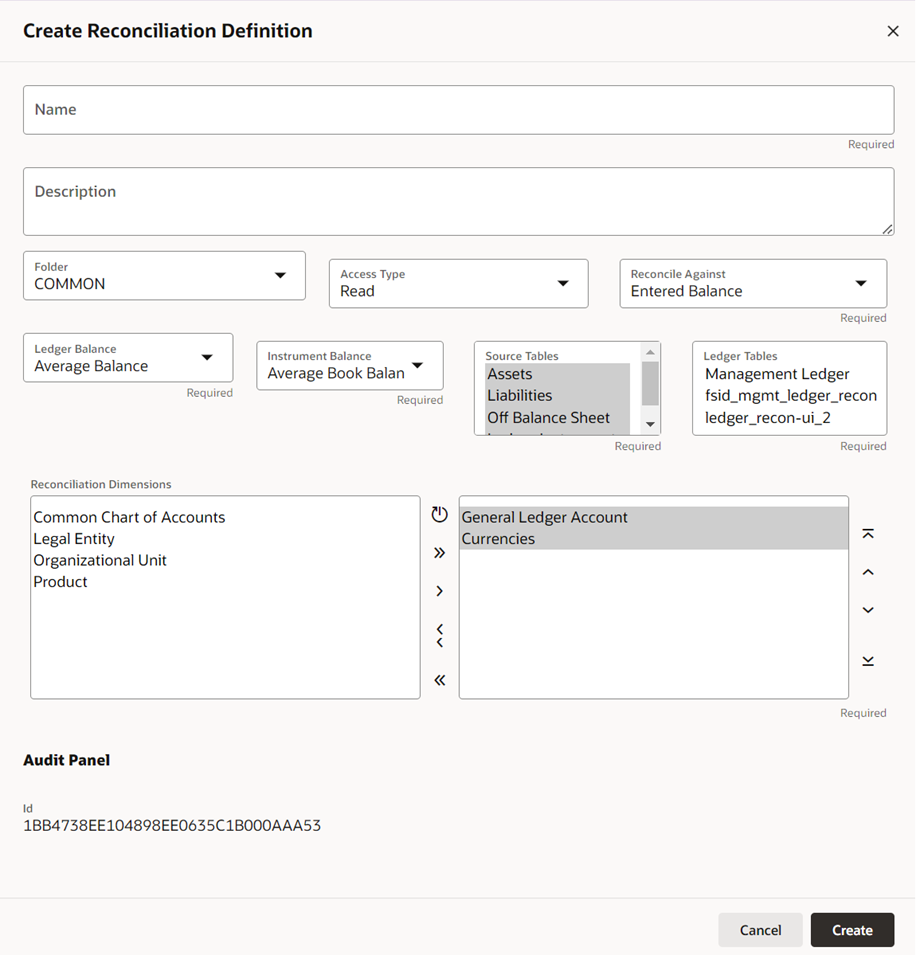Click the single right-arrow move icon
This screenshot has width=916, height=955.
pyautogui.click(x=439, y=590)
